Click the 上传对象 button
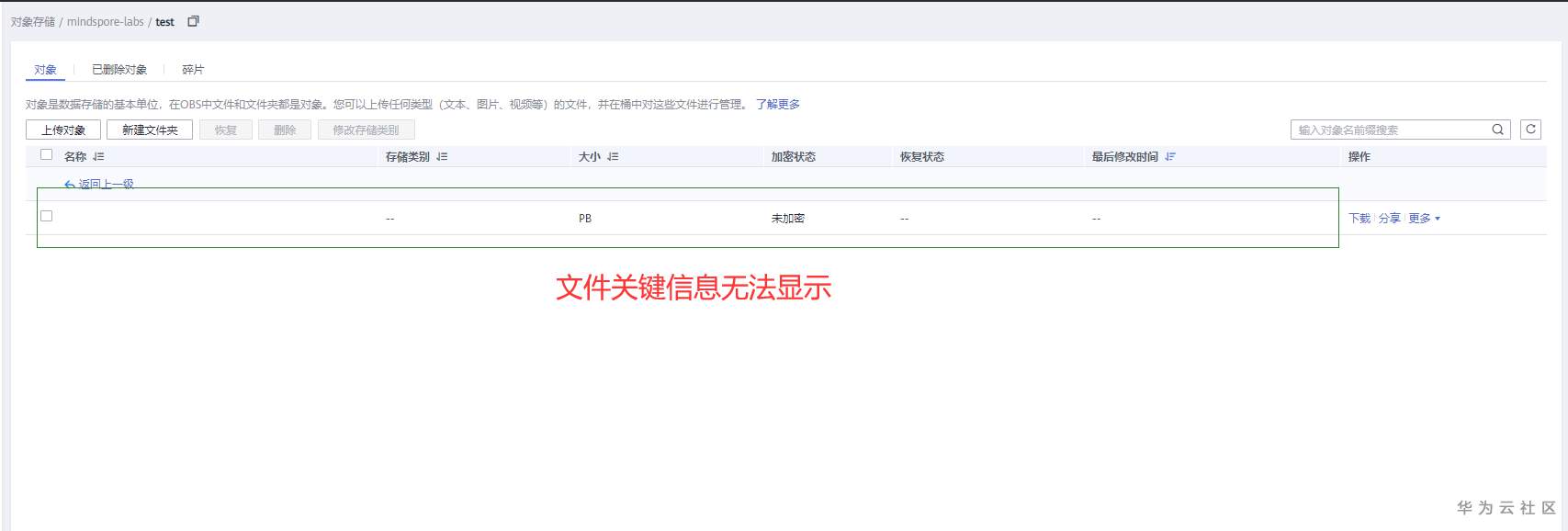1568x531 pixels. pos(63,130)
